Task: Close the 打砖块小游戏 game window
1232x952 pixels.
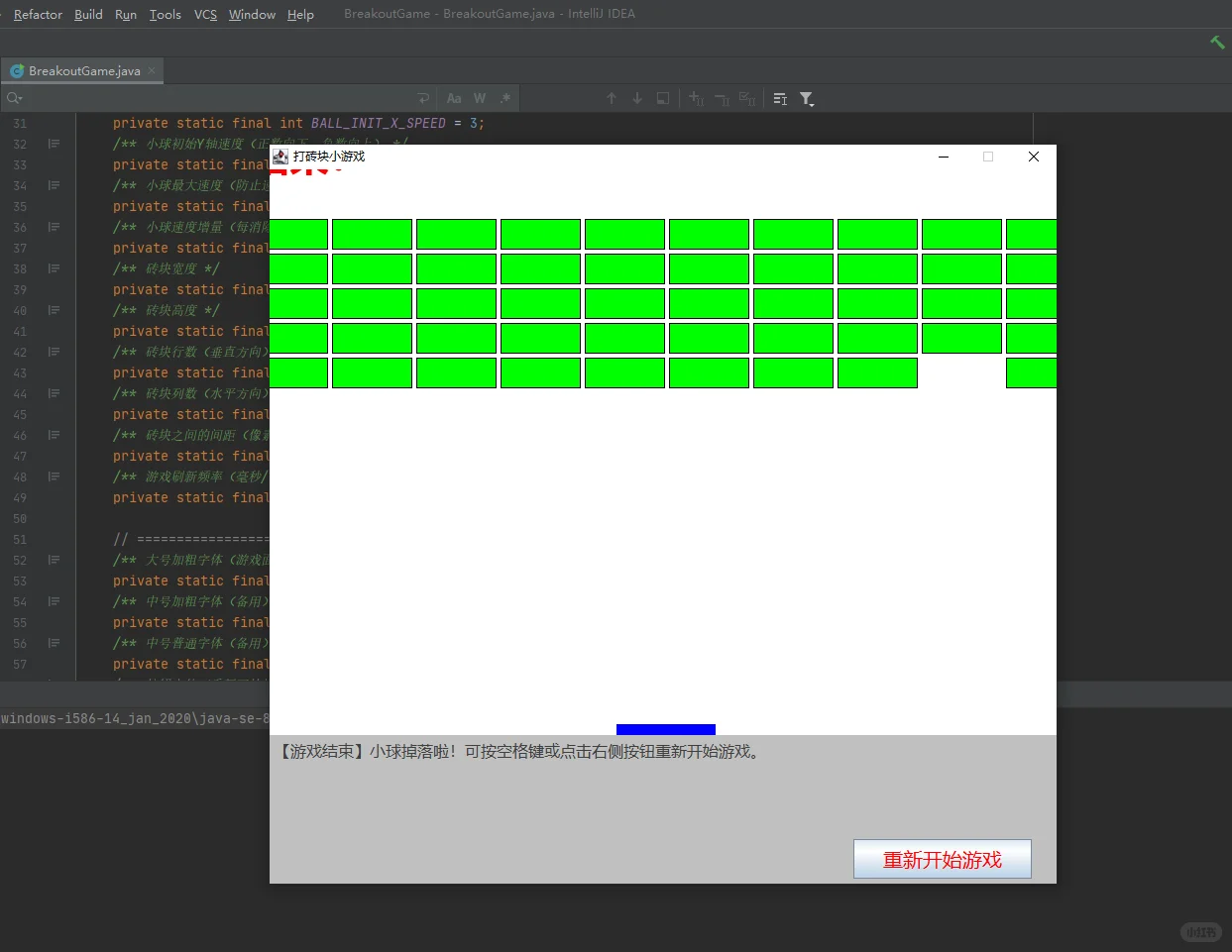Action: pyautogui.click(x=1034, y=157)
